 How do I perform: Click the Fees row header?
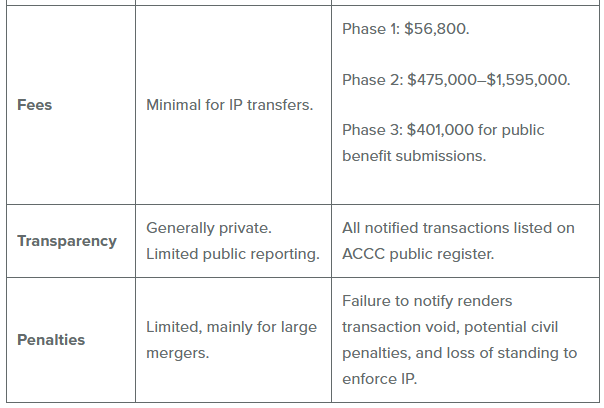35,104
